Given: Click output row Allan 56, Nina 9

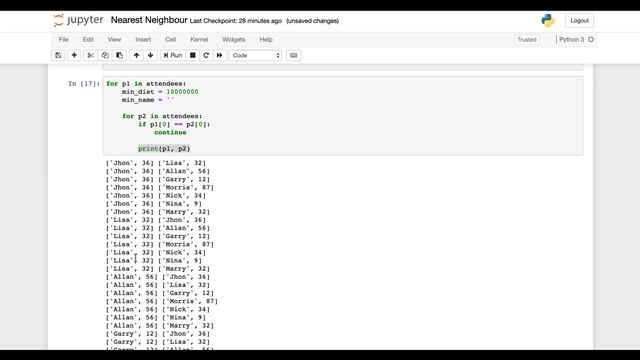Looking at the screenshot, I should [156, 318].
